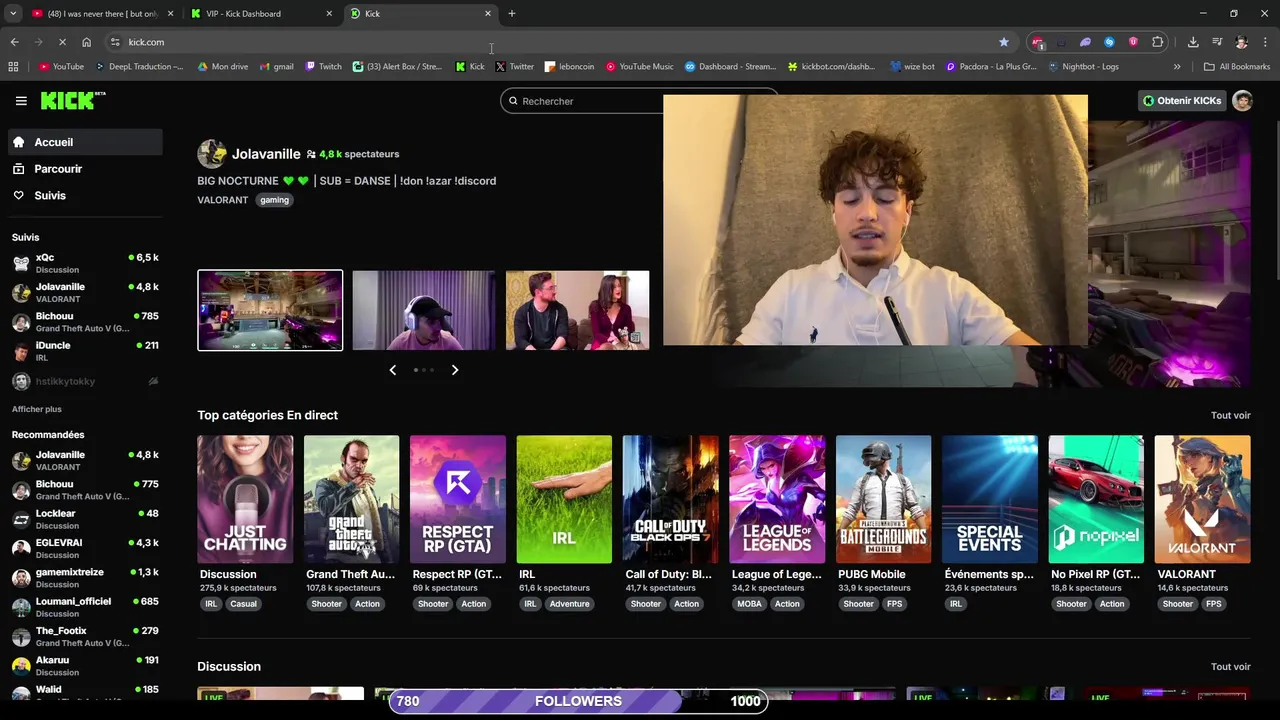Open browser Downloads
The image size is (1280, 720).
tap(1193, 42)
